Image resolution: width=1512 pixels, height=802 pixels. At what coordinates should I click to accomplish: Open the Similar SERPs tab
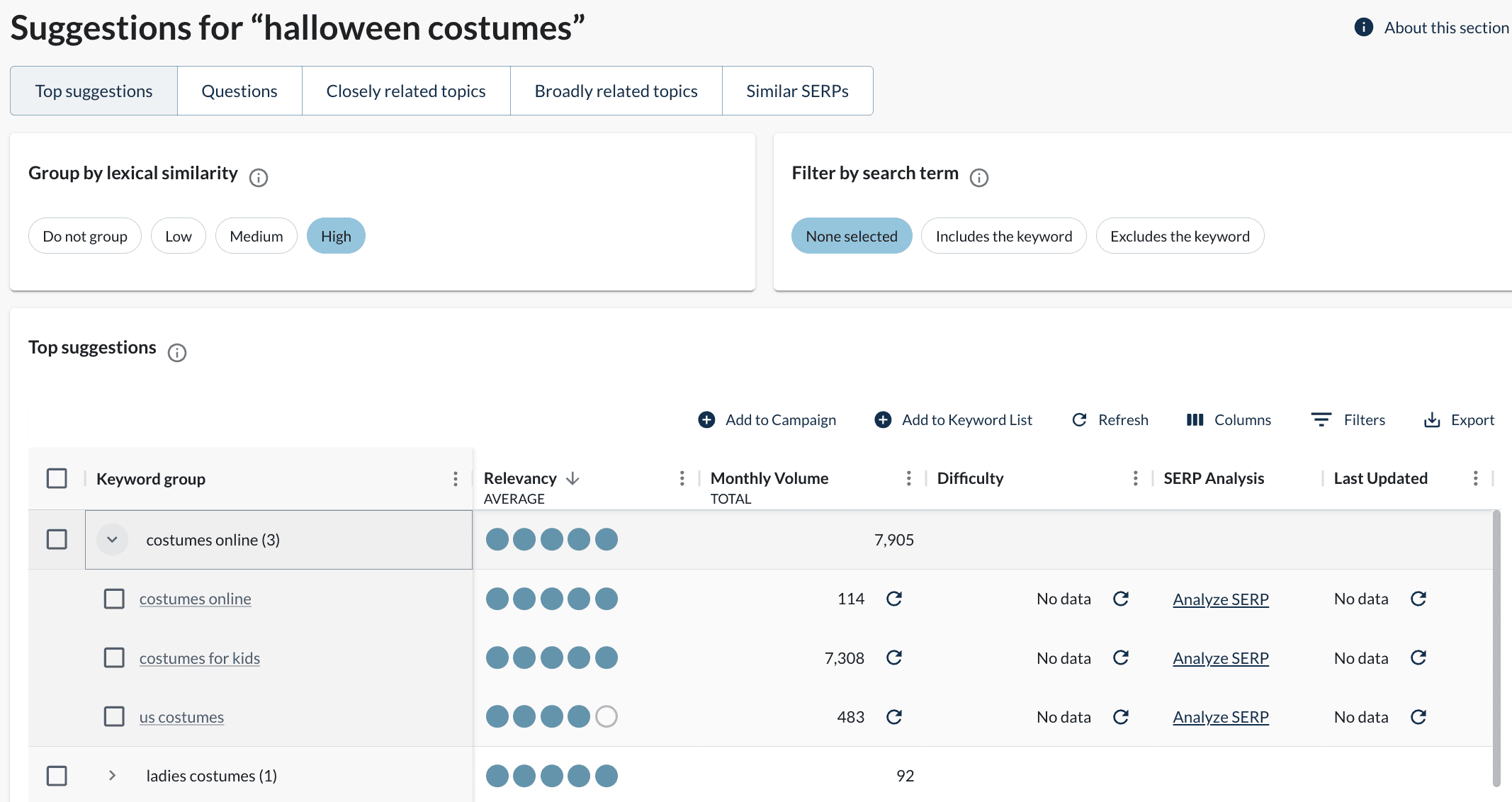coord(797,91)
